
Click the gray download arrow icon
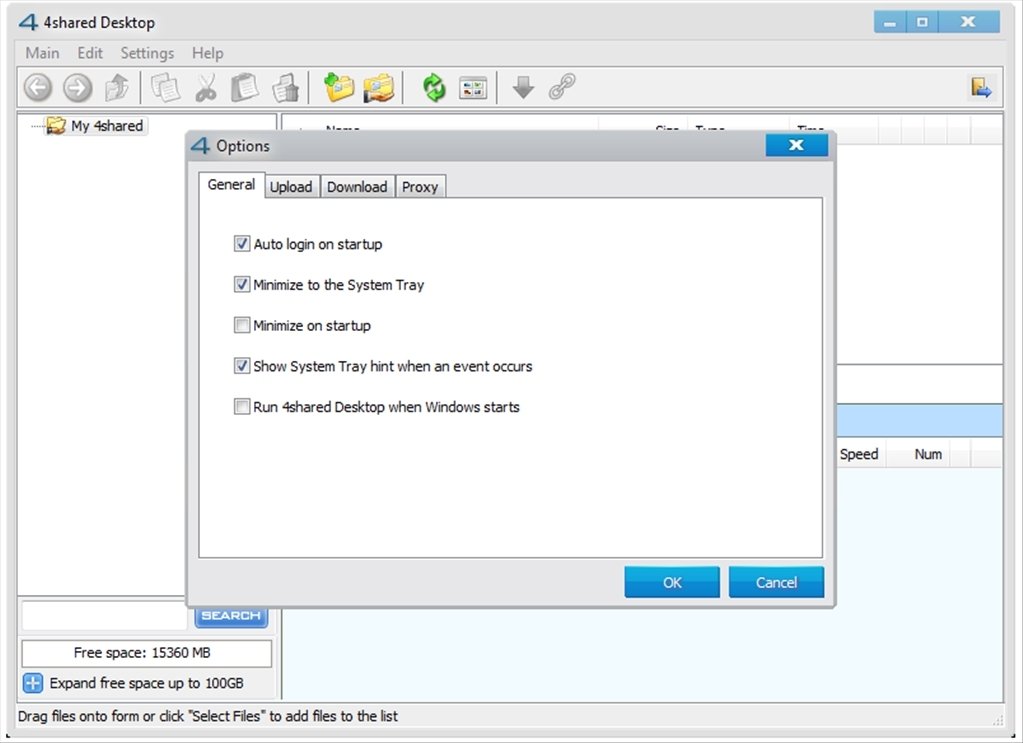coord(523,87)
